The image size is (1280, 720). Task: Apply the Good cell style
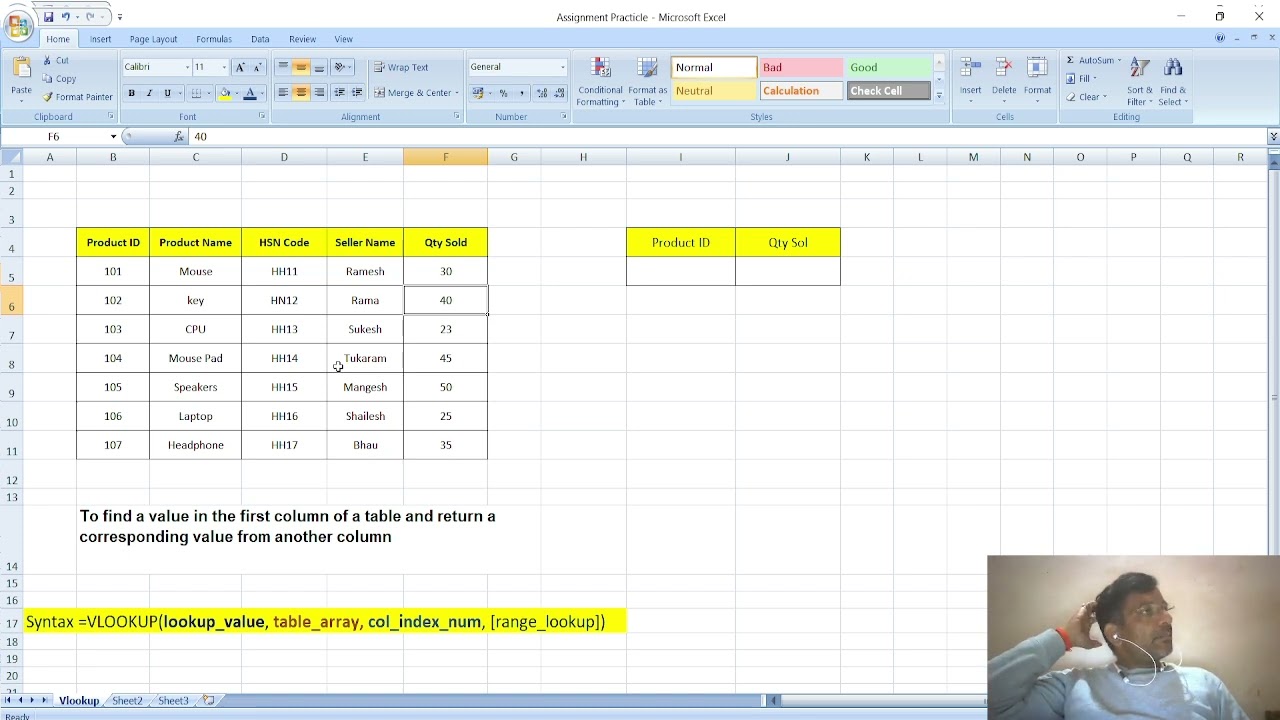[888, 67]
